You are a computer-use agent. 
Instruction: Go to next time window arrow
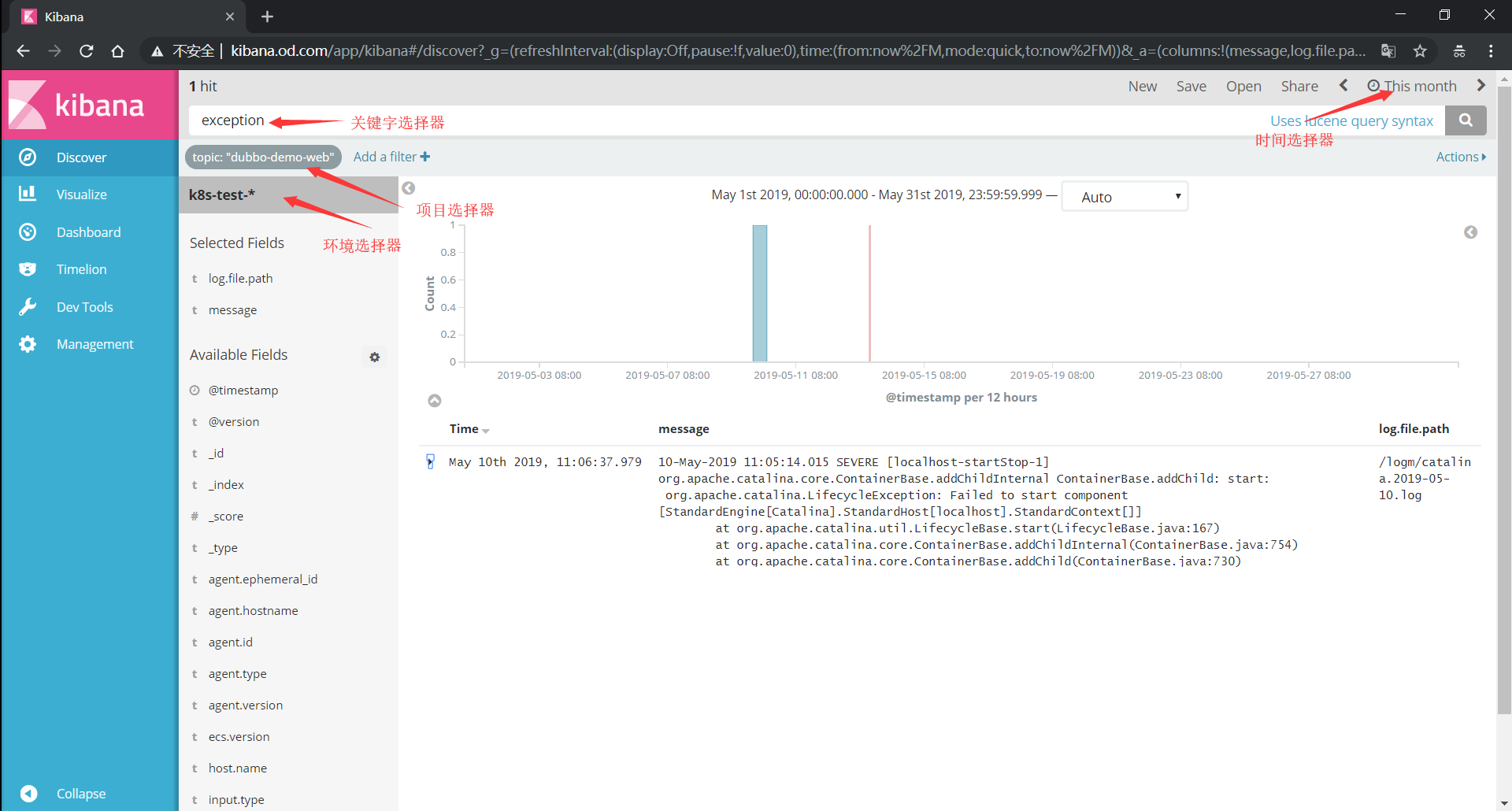[1480, 86]
